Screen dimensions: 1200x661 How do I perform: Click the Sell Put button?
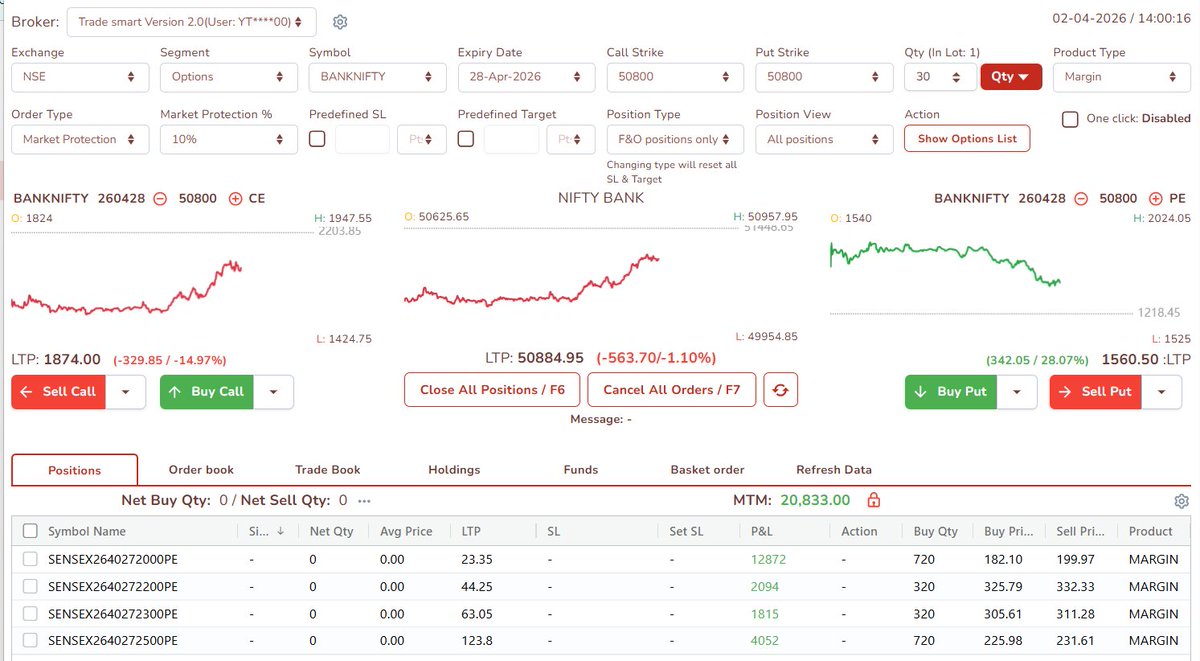(x=1096, y=392)
